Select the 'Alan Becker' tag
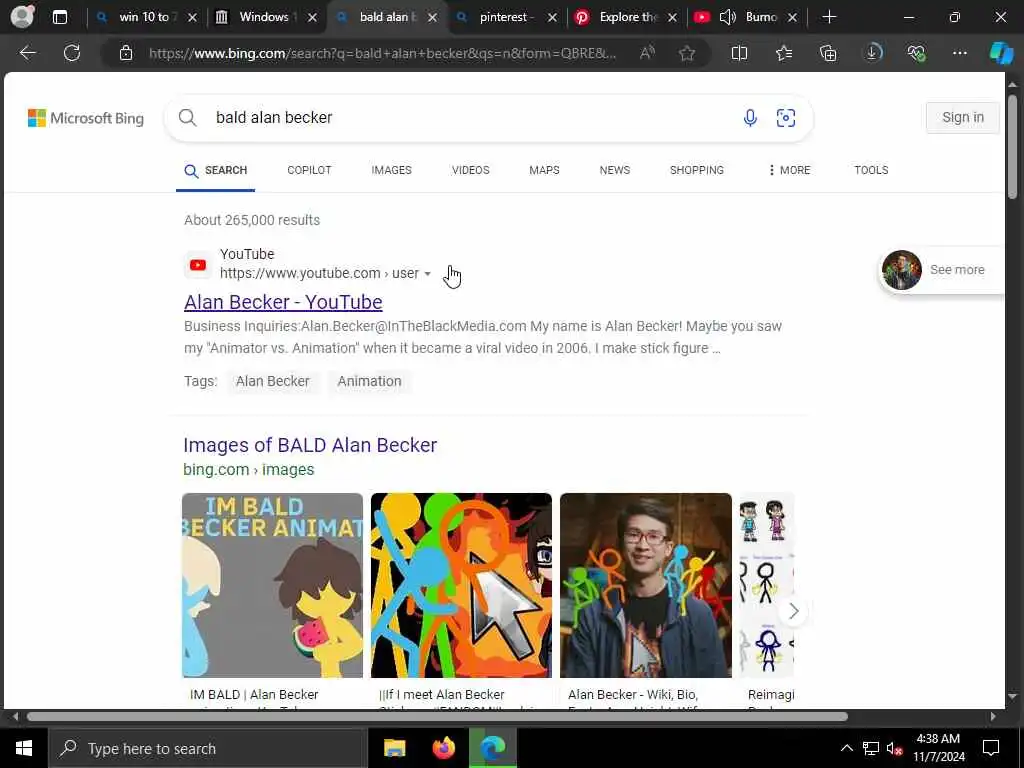 [272, 381]
